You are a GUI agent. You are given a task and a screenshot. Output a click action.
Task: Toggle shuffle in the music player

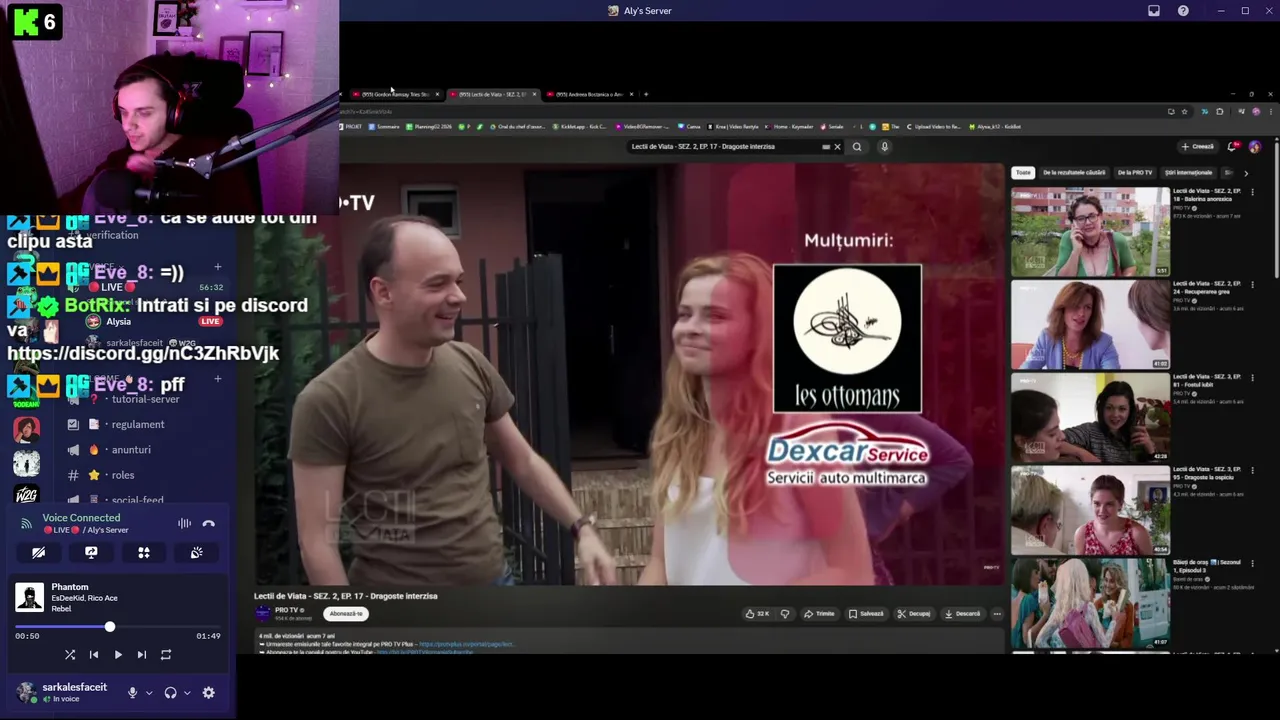[x=70, y=655]
